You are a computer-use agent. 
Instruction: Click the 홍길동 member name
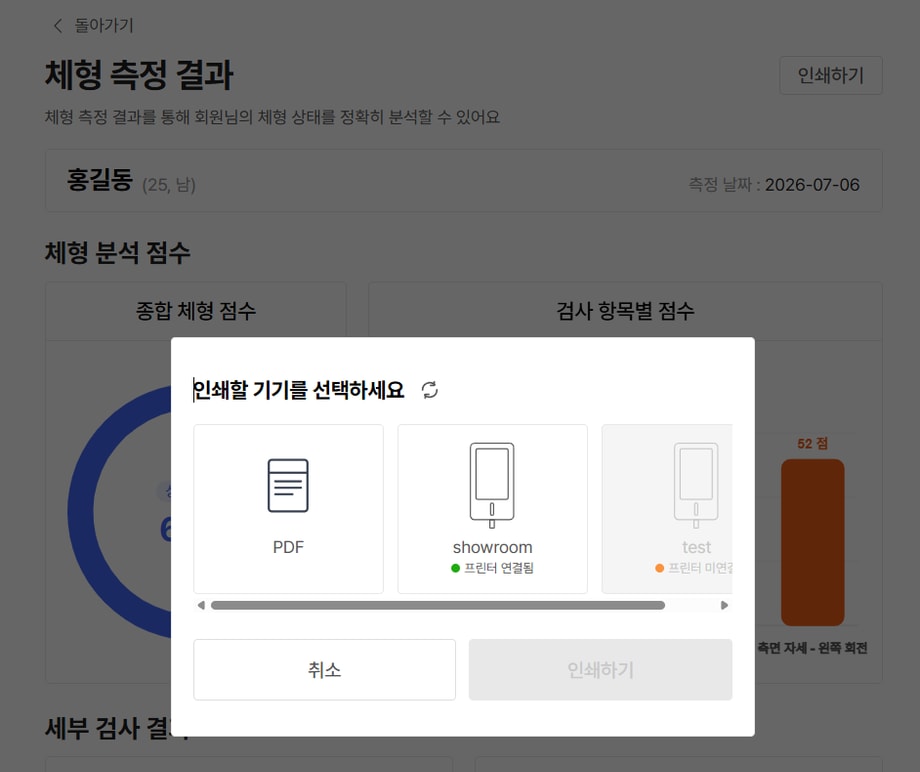coord(100,180)
